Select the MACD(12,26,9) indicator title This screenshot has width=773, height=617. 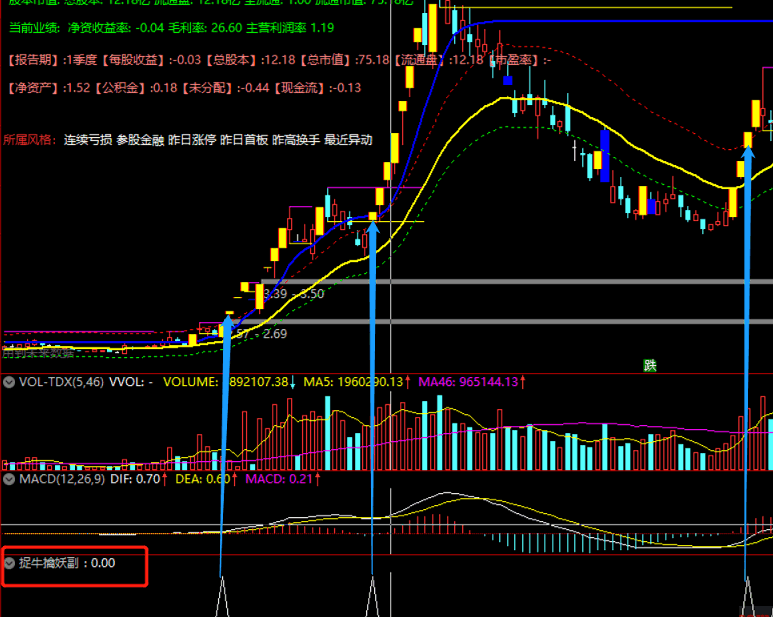(62, 479)
